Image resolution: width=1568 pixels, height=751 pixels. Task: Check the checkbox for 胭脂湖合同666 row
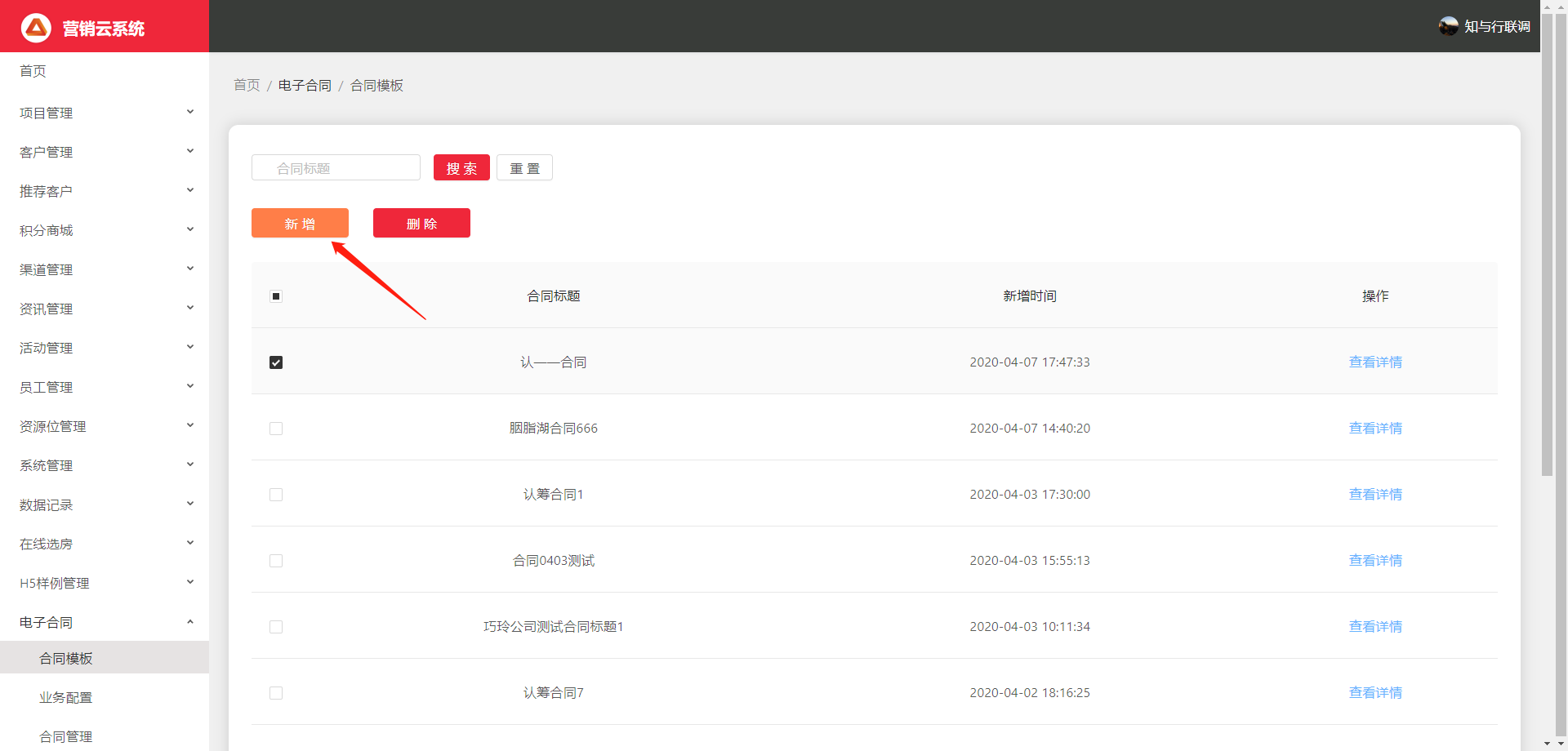point(276,429)
